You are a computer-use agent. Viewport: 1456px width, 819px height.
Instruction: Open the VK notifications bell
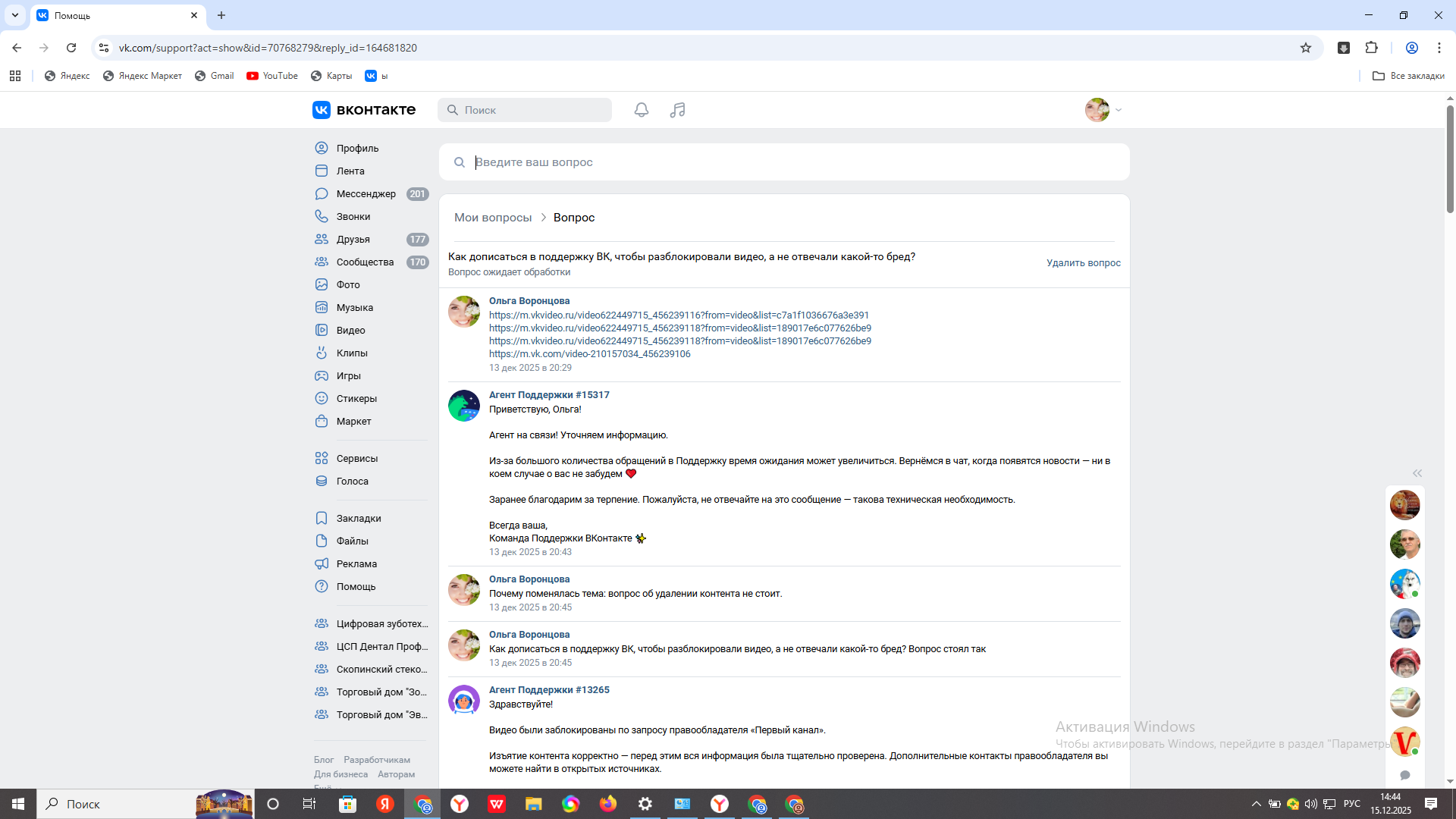point(642,110)
